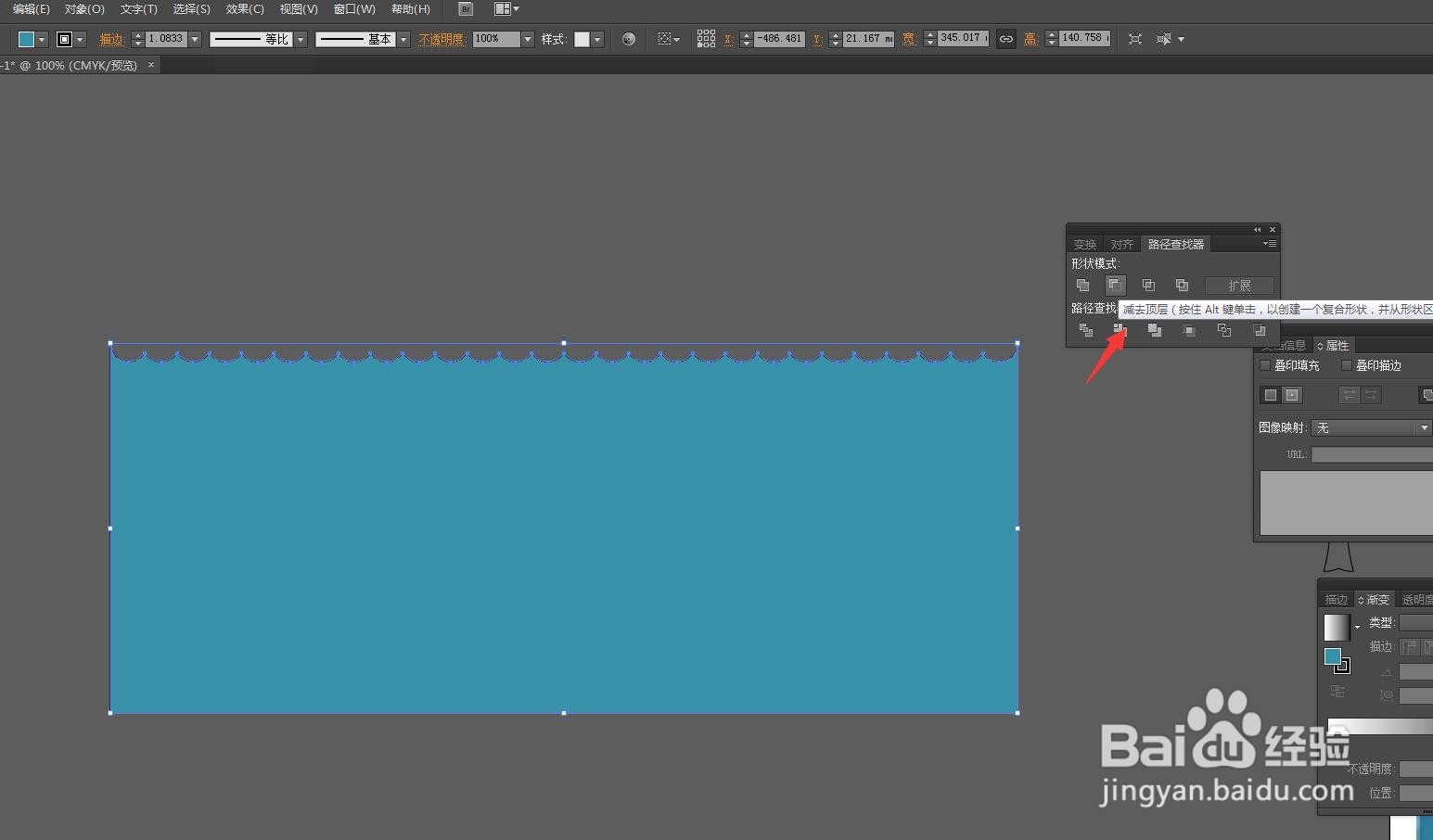
Task: Click the 扩展 button
Action: tap(1239, 286)
